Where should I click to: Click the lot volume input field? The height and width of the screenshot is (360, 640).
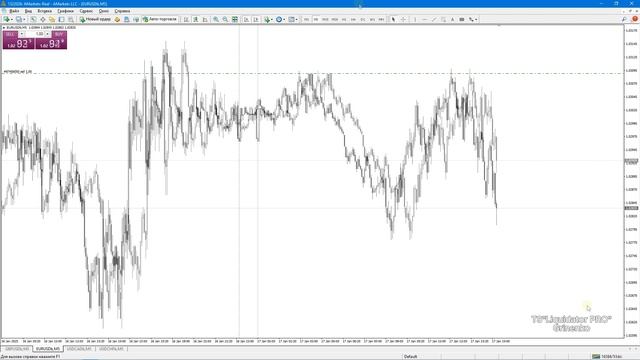[35, 34]
